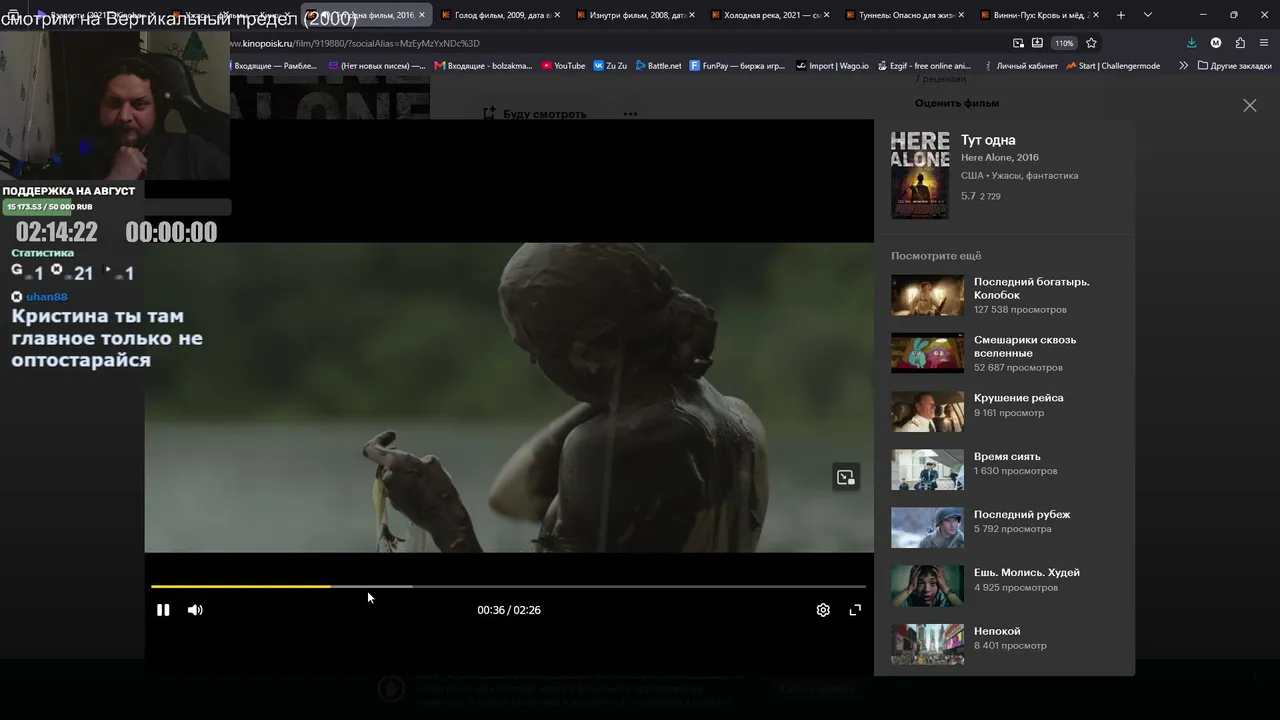
Task: Switch to the 'Холодная река, 2021' tab
Action: point(770,15)
